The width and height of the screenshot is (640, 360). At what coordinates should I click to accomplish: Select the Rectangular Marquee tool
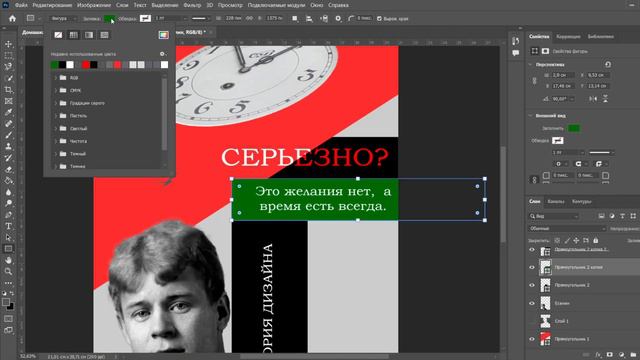[8, 55]
